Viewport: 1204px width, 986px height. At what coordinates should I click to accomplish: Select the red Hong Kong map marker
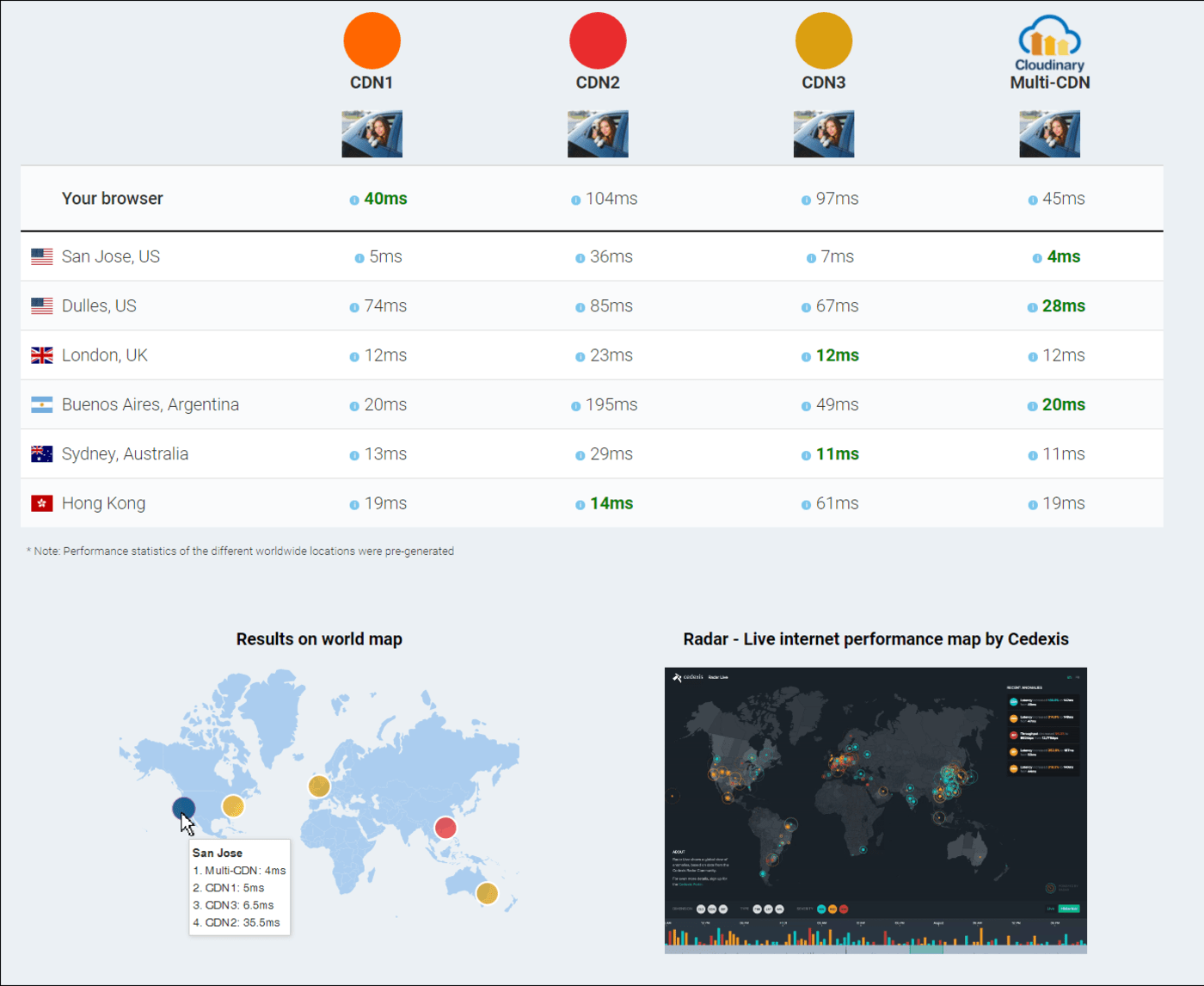pyautogui.click(x=445, y=828)
